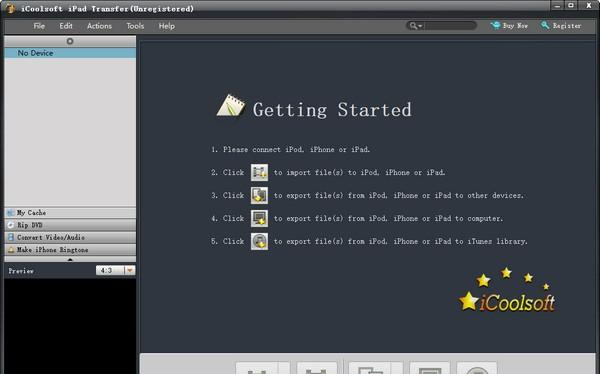This screenshot has height=374, width=600.
Task: Maximize the iPad Transfer window
Action: click(571, 5)
